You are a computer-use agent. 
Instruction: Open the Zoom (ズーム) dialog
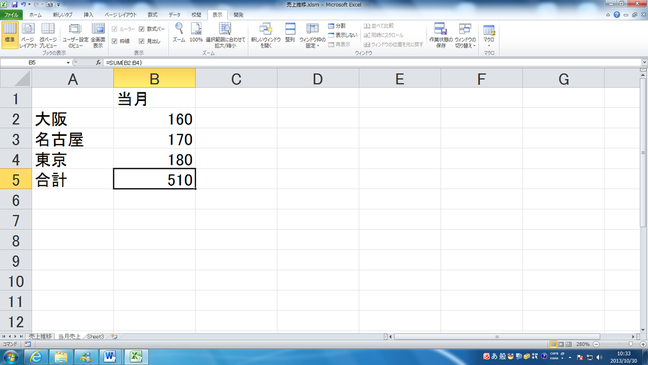[179, 33]
